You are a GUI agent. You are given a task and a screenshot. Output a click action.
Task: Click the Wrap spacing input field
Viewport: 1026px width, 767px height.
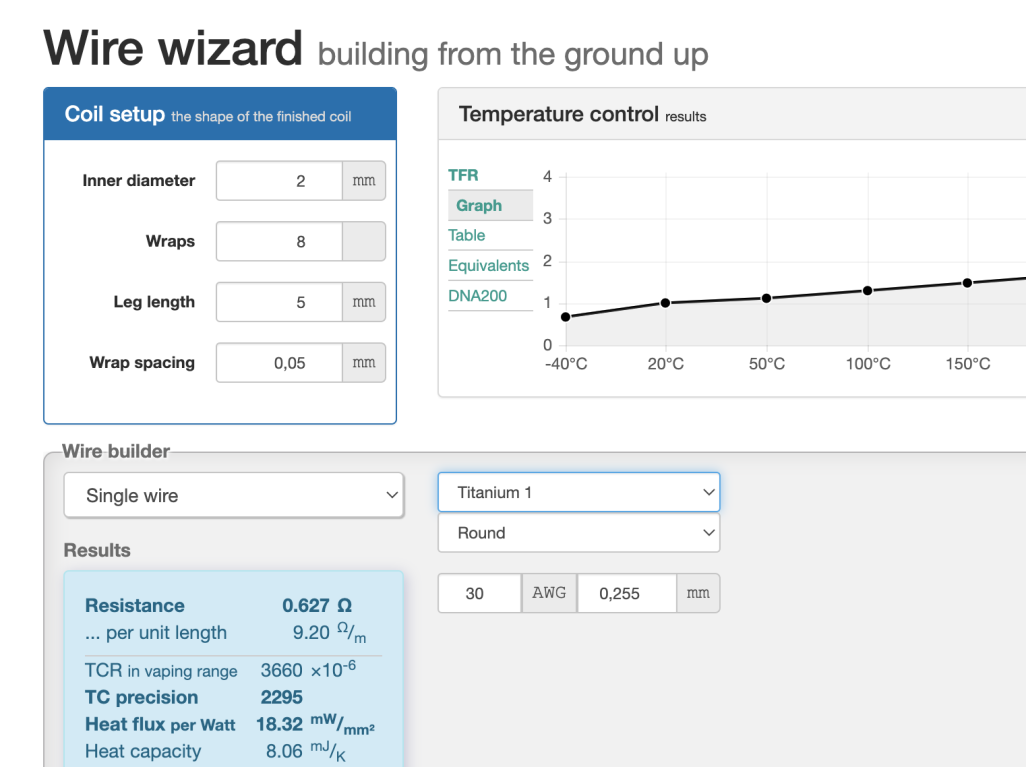(x=279, y=363)
